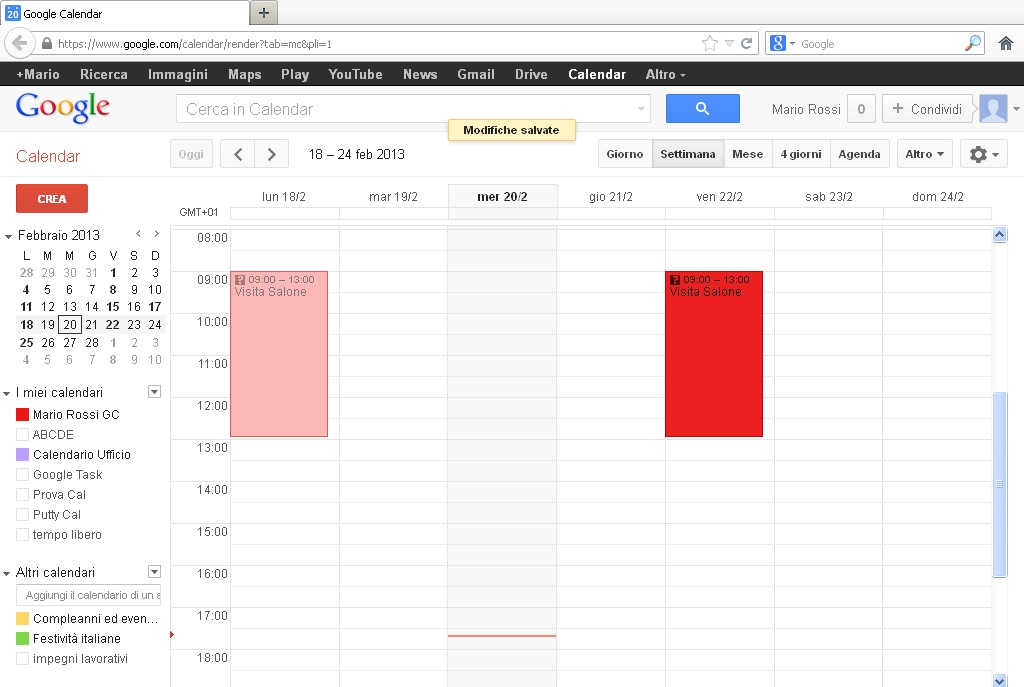Go to the next week arrow

[272, 154]
